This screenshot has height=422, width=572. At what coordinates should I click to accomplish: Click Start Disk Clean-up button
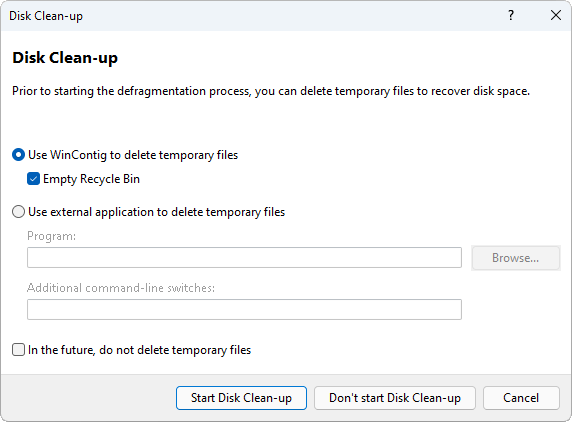tap(241, 398)
